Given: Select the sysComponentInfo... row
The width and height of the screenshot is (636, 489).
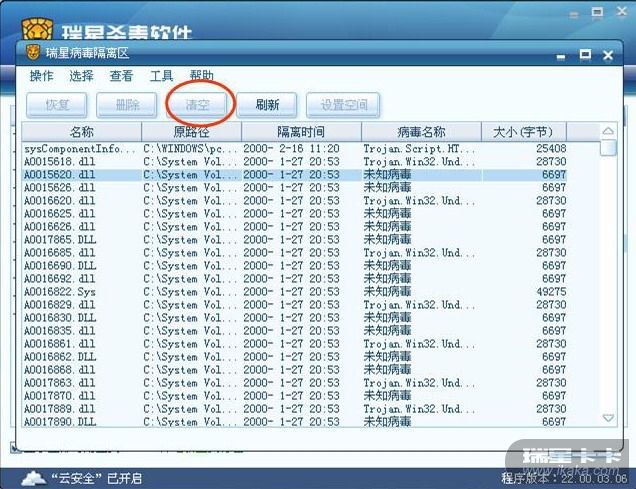Looking at the screenshot, I should pyautogui.click(x=294, y=148).
